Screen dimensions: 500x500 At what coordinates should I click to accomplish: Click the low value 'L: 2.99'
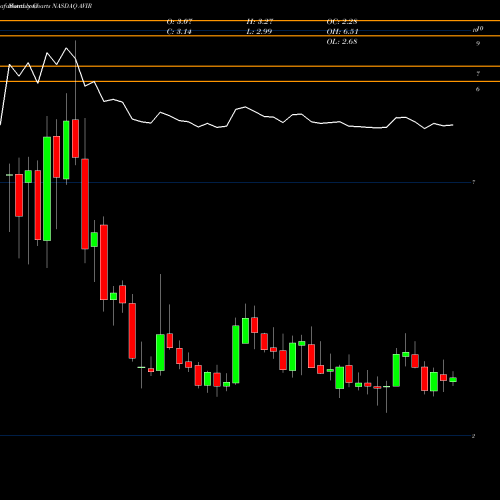259,32
